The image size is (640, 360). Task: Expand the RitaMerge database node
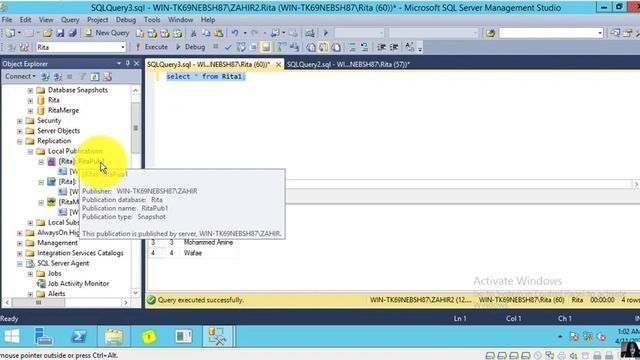[30, 111]
